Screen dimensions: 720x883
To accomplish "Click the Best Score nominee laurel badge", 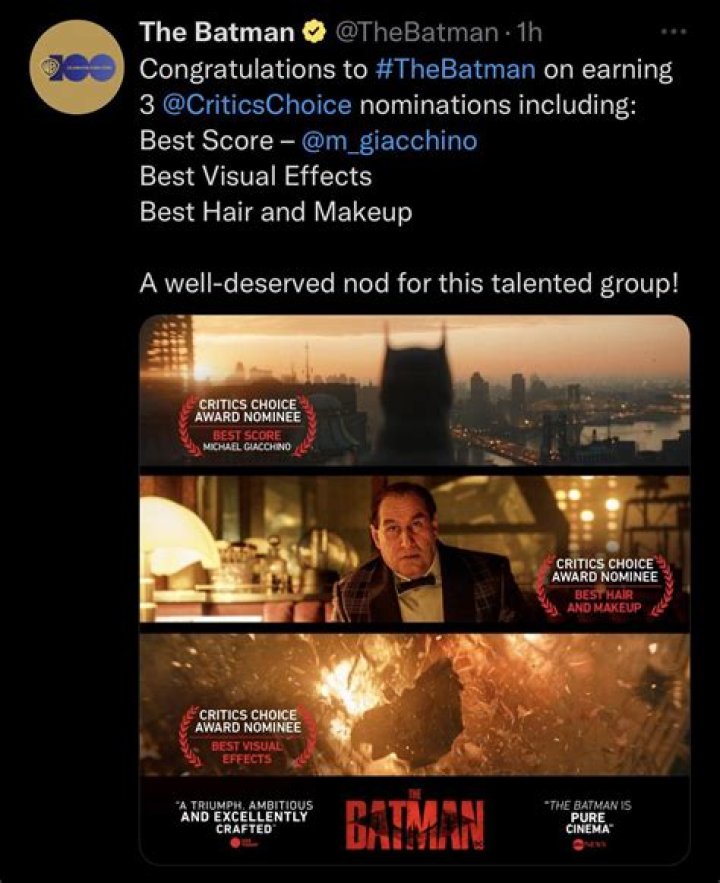I will (247, 425).
